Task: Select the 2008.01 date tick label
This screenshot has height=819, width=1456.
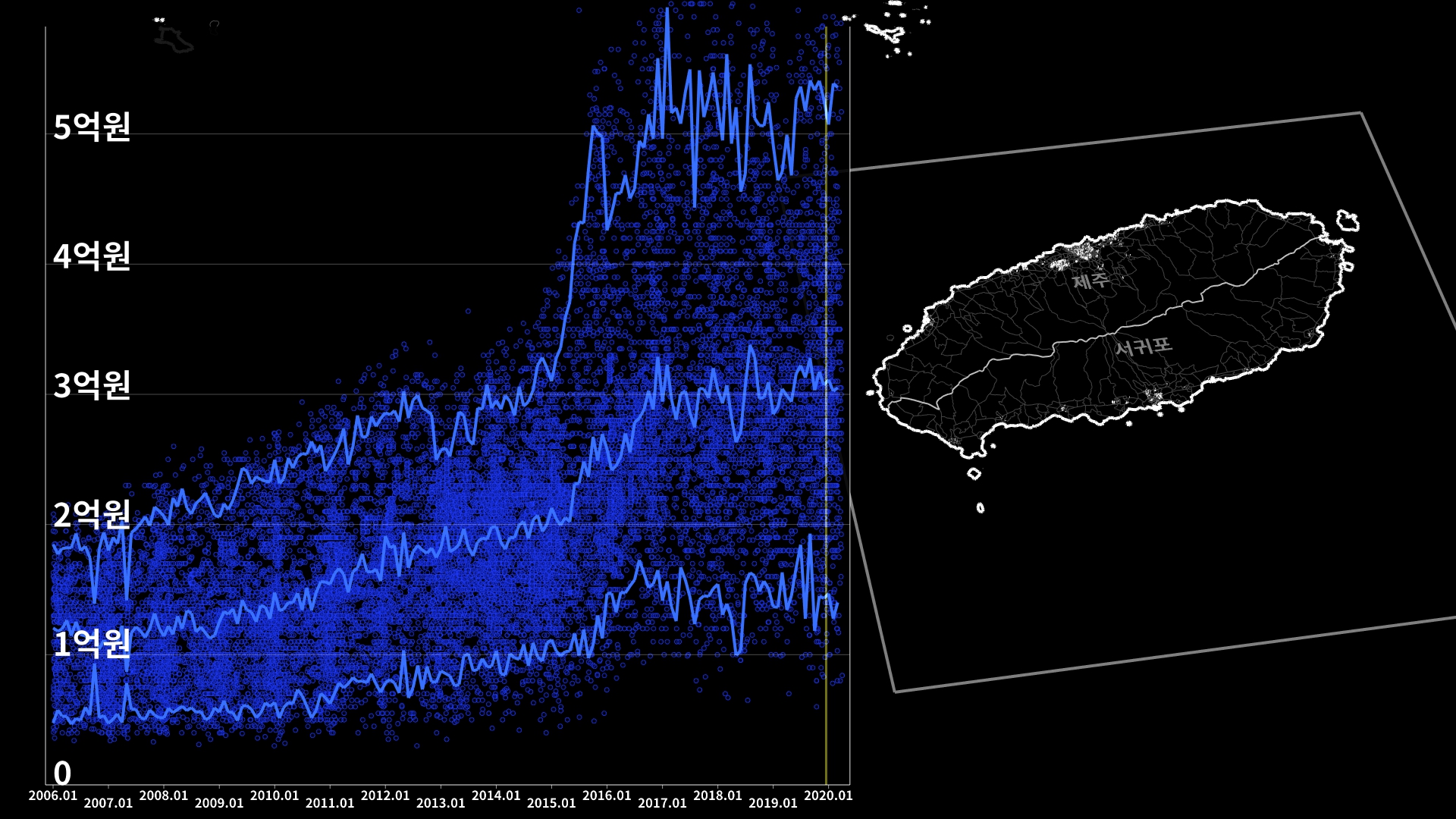Action: (x=164, y=795)
